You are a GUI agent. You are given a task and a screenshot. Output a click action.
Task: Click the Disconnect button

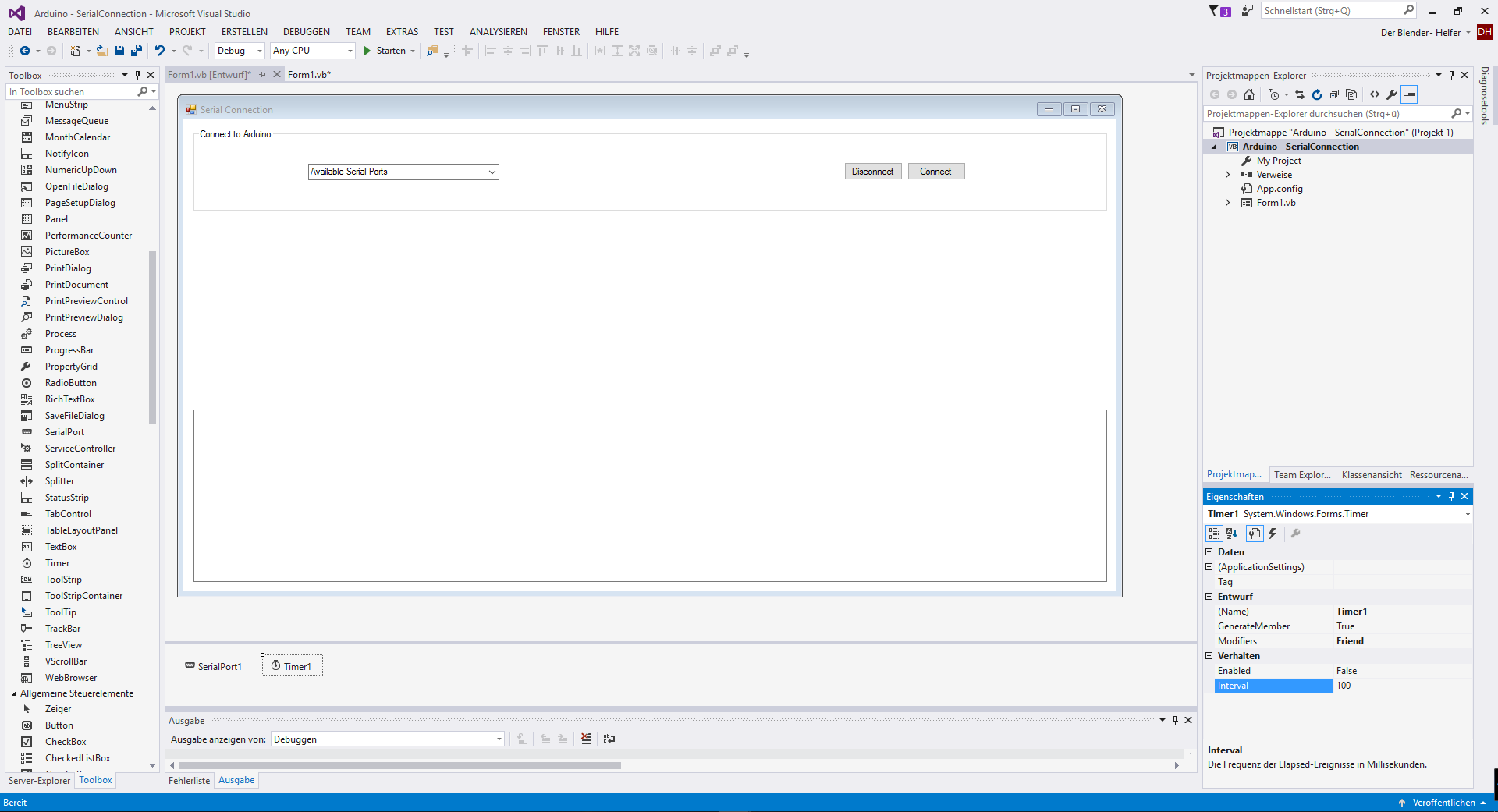872,171
